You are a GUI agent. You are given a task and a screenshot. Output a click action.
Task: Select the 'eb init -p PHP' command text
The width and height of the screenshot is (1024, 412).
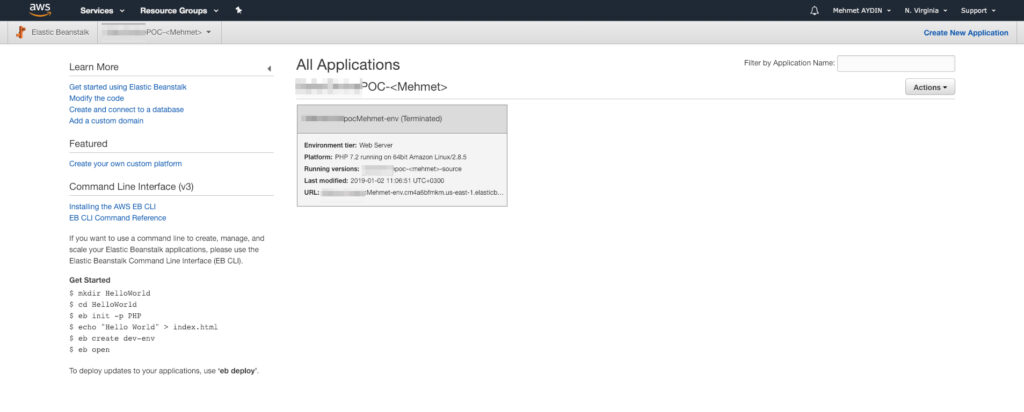[x=105, y=316]
